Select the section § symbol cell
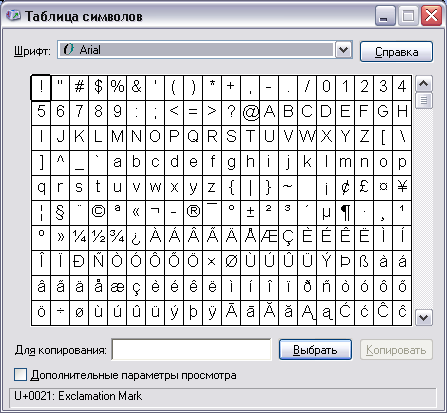This screenshot has height=413, width=447. point(60,213)
